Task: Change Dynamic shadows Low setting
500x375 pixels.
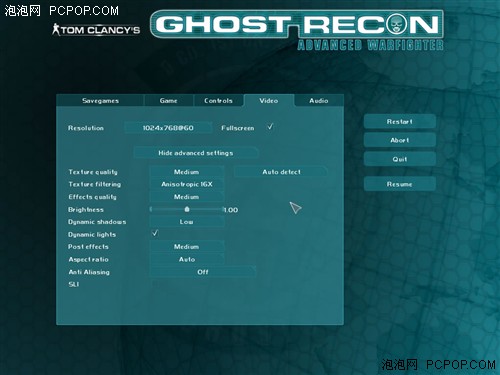Action: (187, 222)
